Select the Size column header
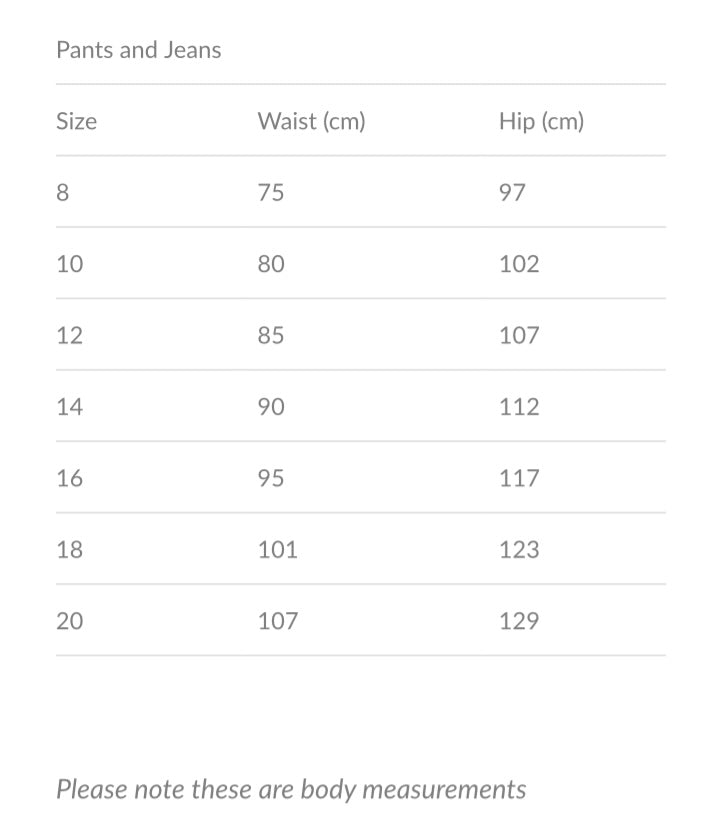The image size is (727, 832). tap(77, 121)
